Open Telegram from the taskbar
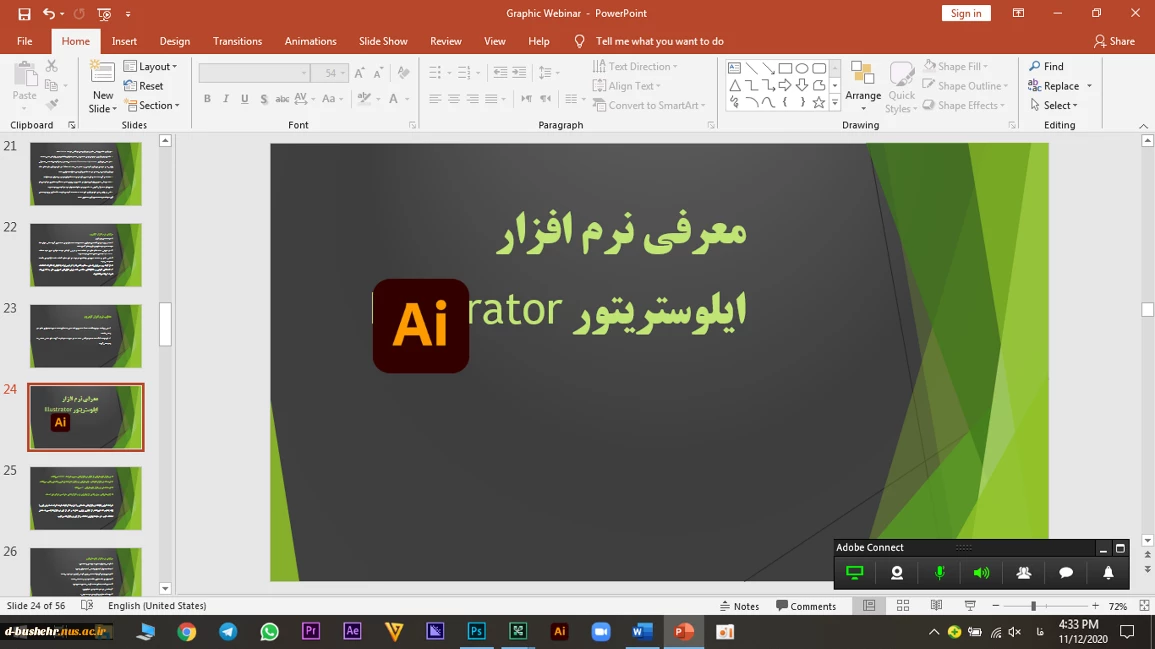 pos(228,631)
